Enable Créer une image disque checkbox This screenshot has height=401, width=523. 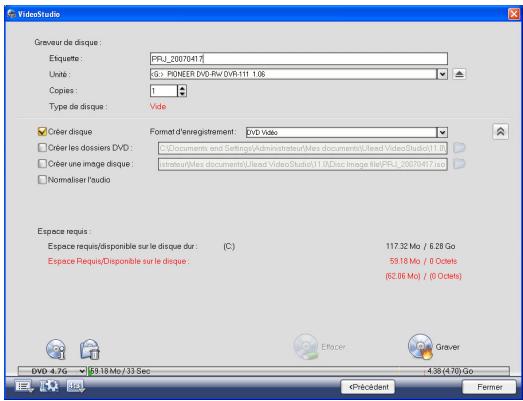tap(42, 163)
